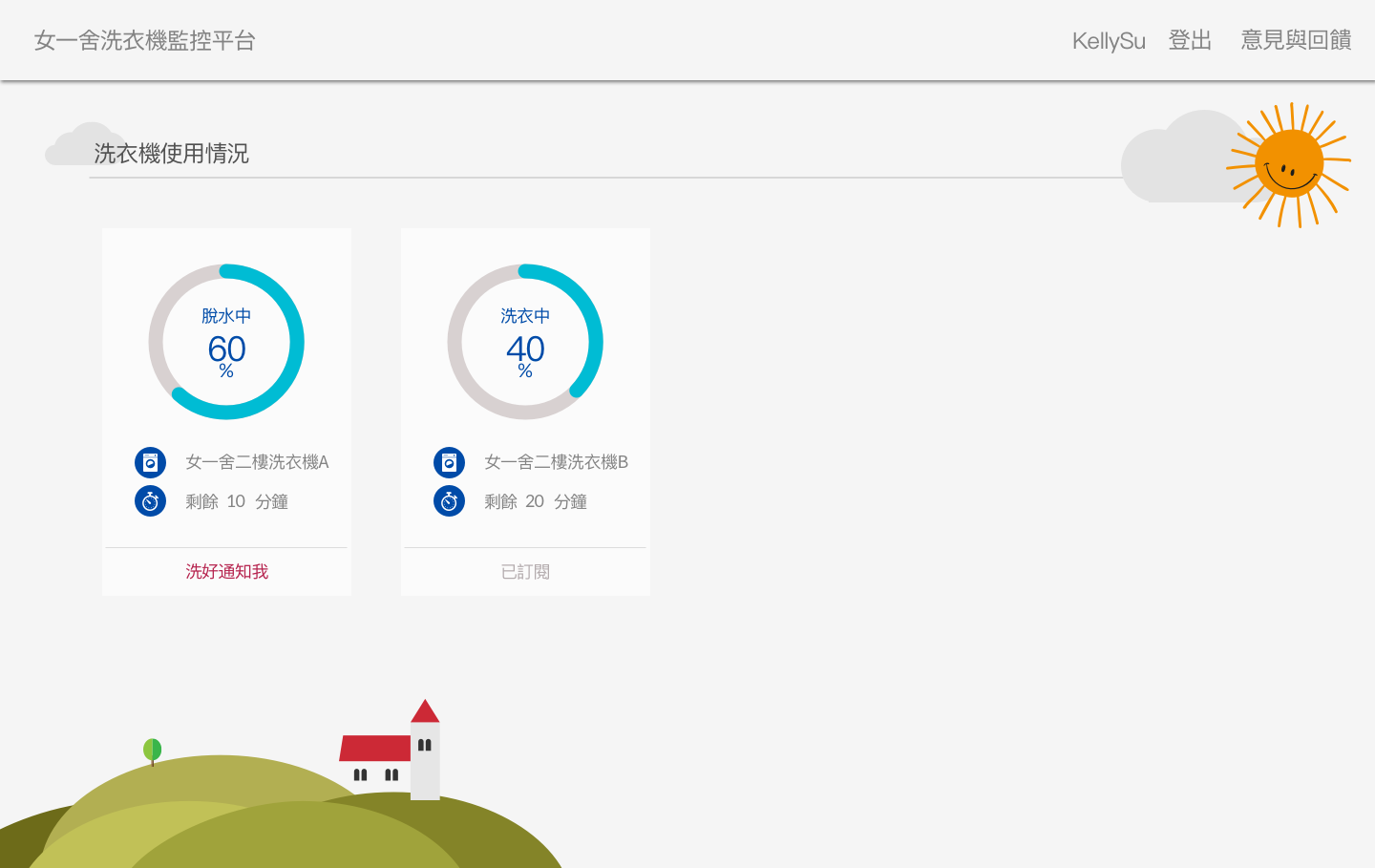Click the 洗衣機使用情況 section heading
1375x868 pixels.
click(171, 154)
